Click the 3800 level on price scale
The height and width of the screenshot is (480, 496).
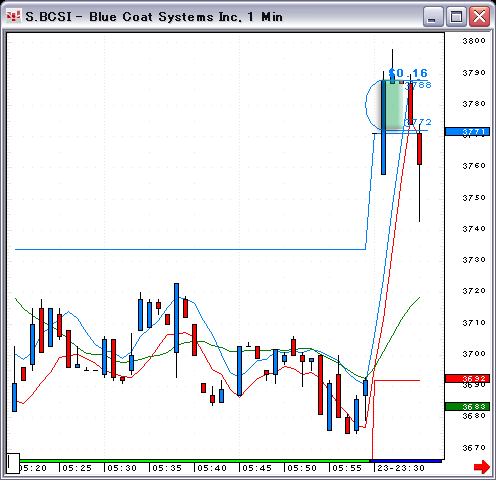pyautogui.click(x=474, y=41)
